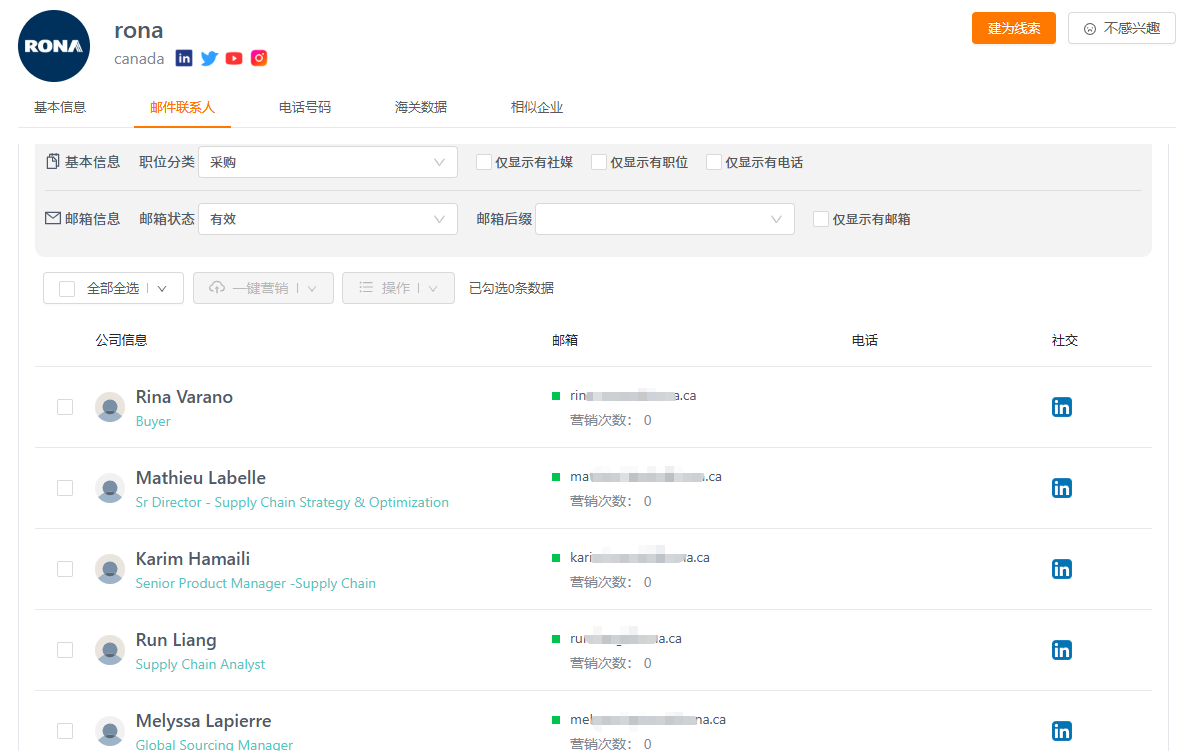Click Mathieu Labelle's masked email address
This screenshot has width=1179, height=751.
[646, 477]
